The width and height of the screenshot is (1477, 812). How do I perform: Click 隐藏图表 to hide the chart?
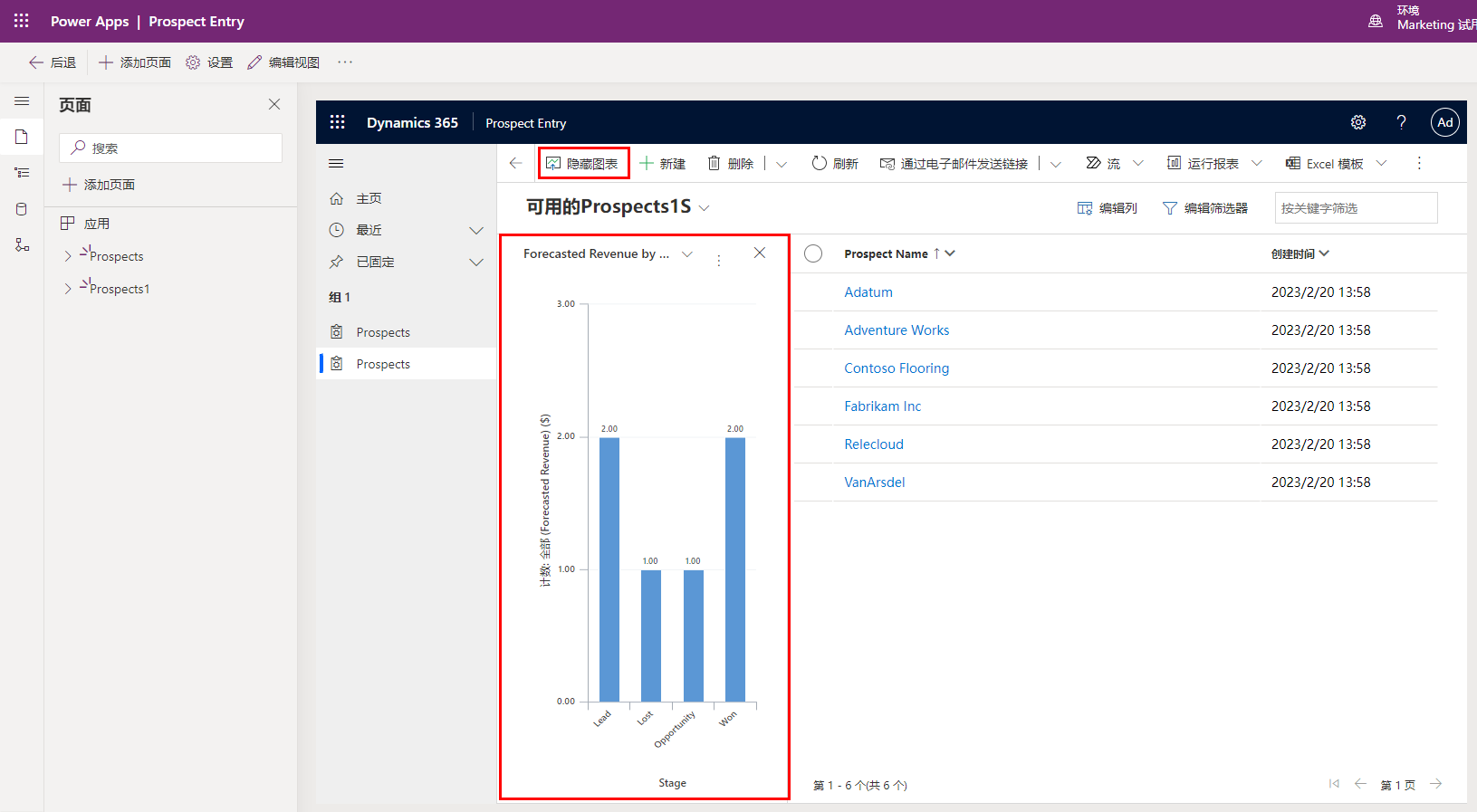point(583,164)
